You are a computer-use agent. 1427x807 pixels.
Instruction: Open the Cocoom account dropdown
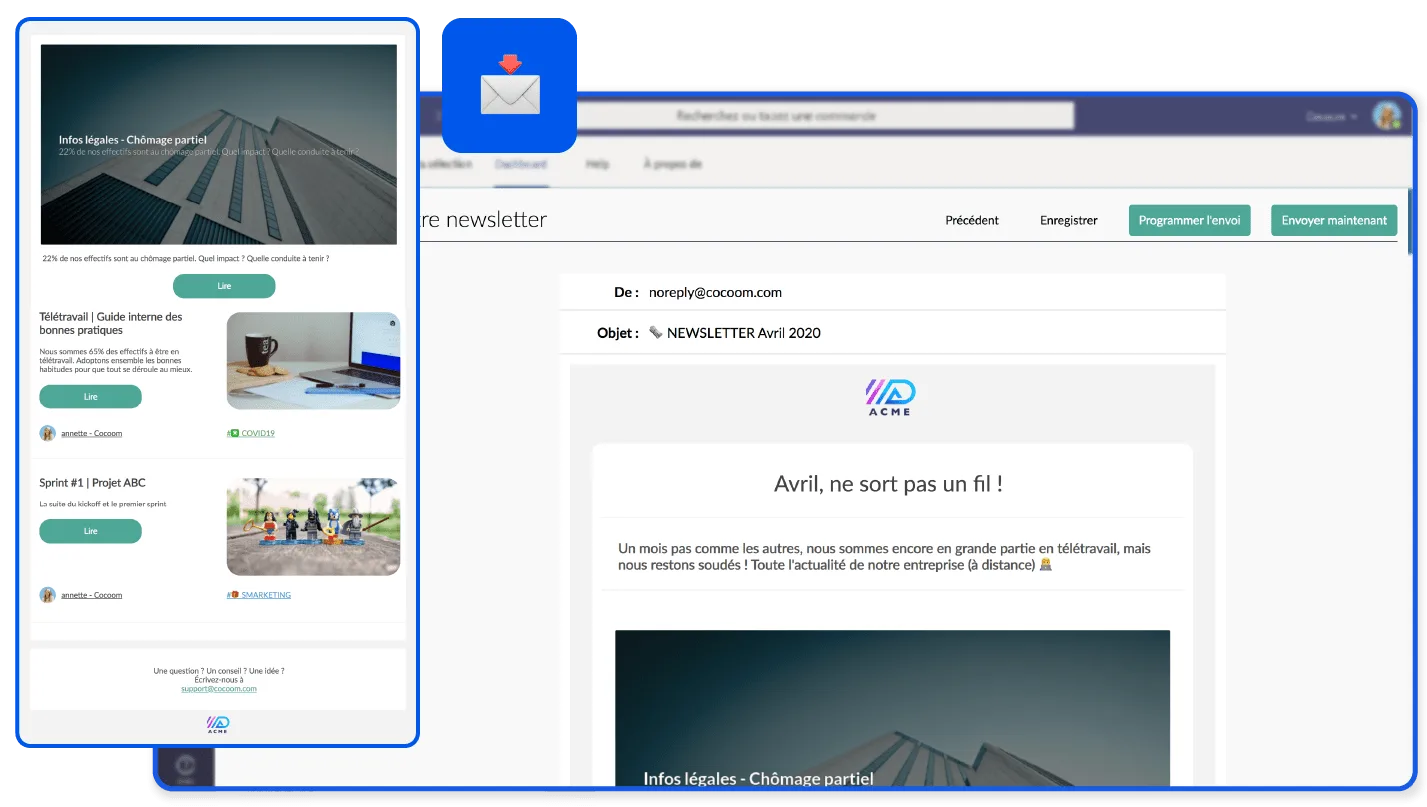pos(1332,117)
